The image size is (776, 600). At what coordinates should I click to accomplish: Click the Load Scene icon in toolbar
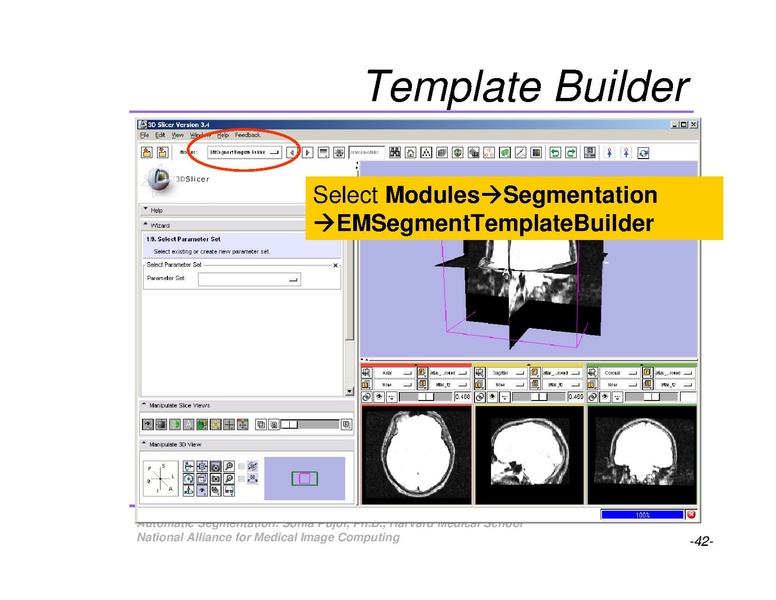pyautogui.click(x=147, y=152)
